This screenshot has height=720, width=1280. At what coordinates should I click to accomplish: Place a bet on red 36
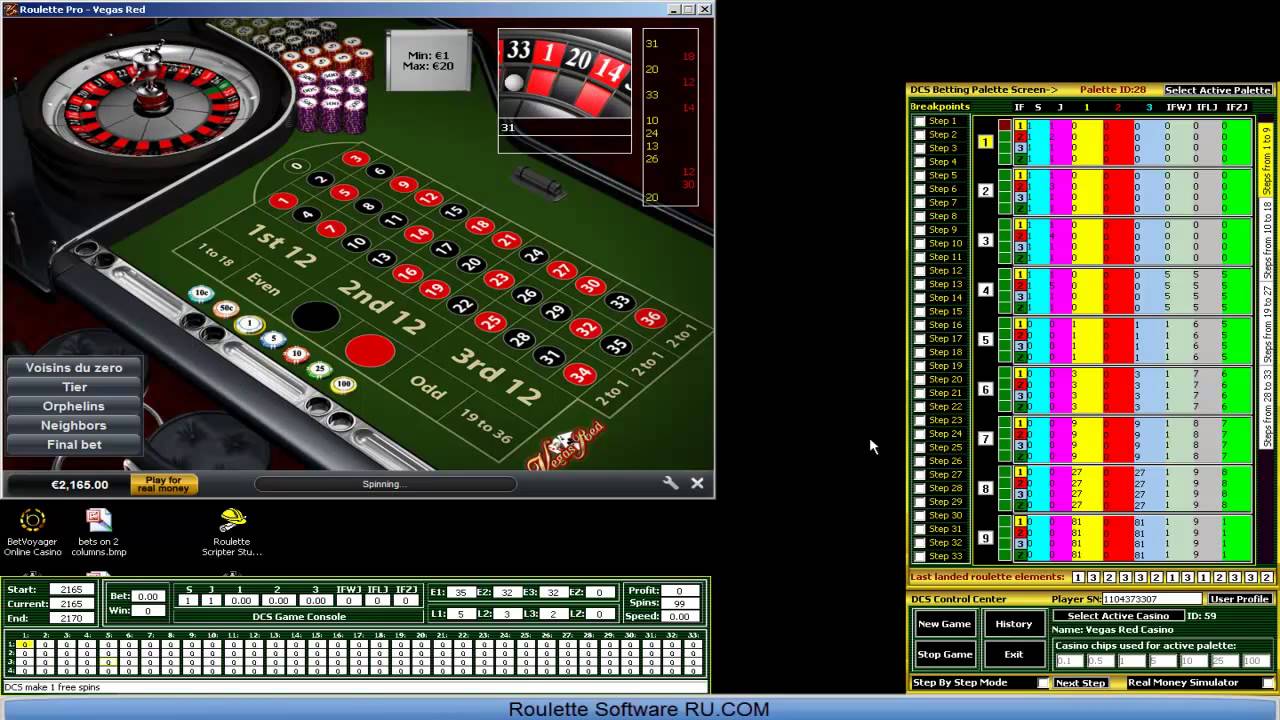(x=651, y=318)
